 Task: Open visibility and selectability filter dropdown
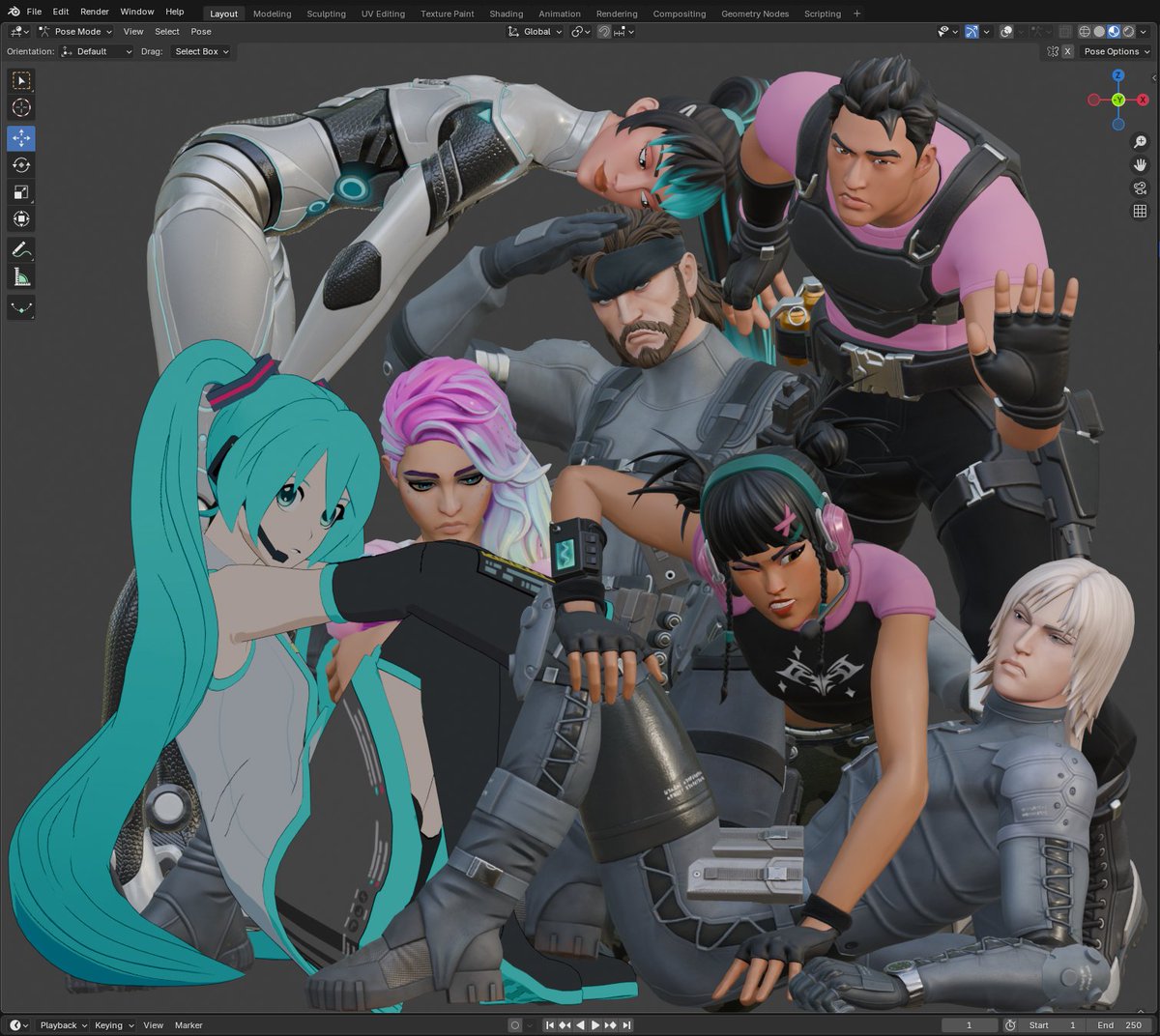947,31
